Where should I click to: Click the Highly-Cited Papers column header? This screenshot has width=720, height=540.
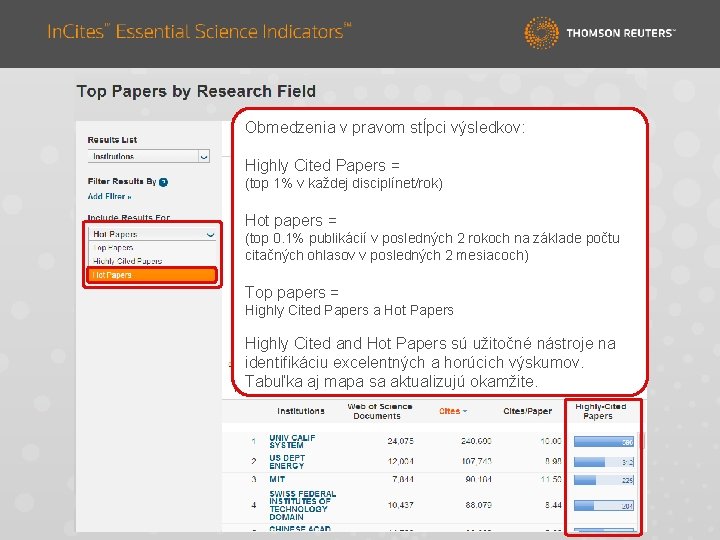[601, 411]
